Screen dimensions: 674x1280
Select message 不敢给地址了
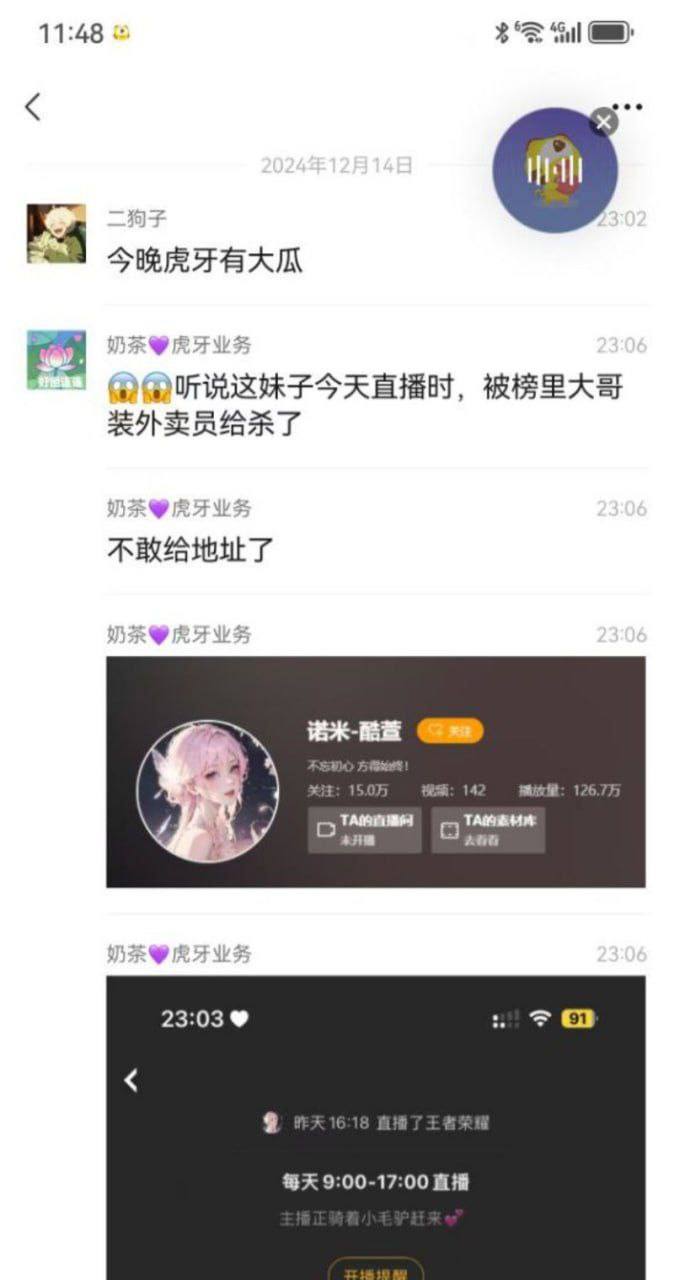[x=191, y=549]
